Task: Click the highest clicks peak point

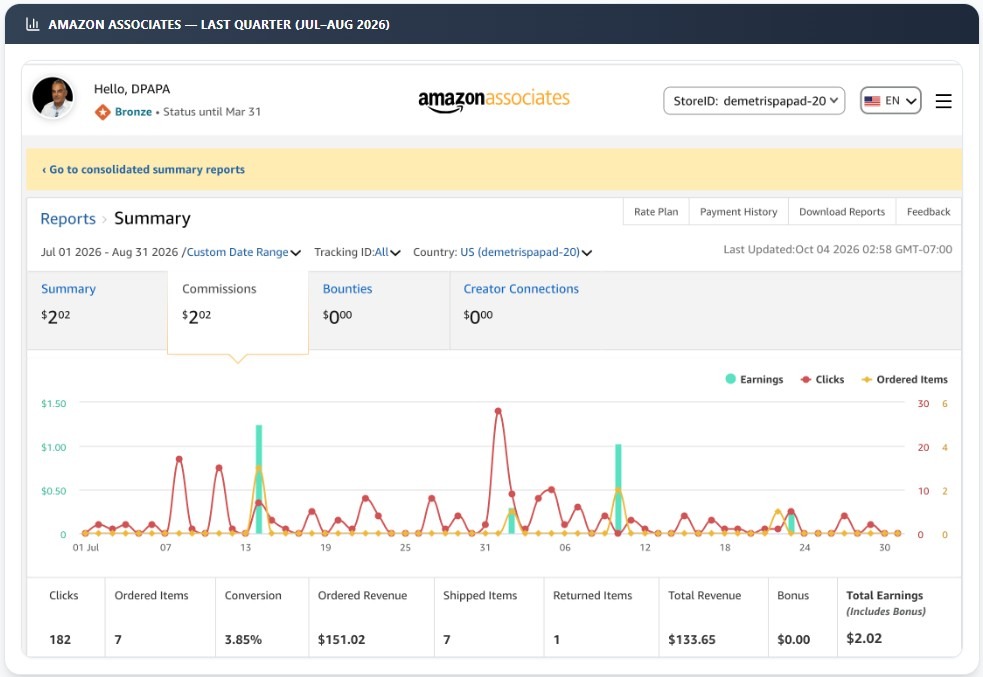Action: pyautogui.click(x=498, y=411)
